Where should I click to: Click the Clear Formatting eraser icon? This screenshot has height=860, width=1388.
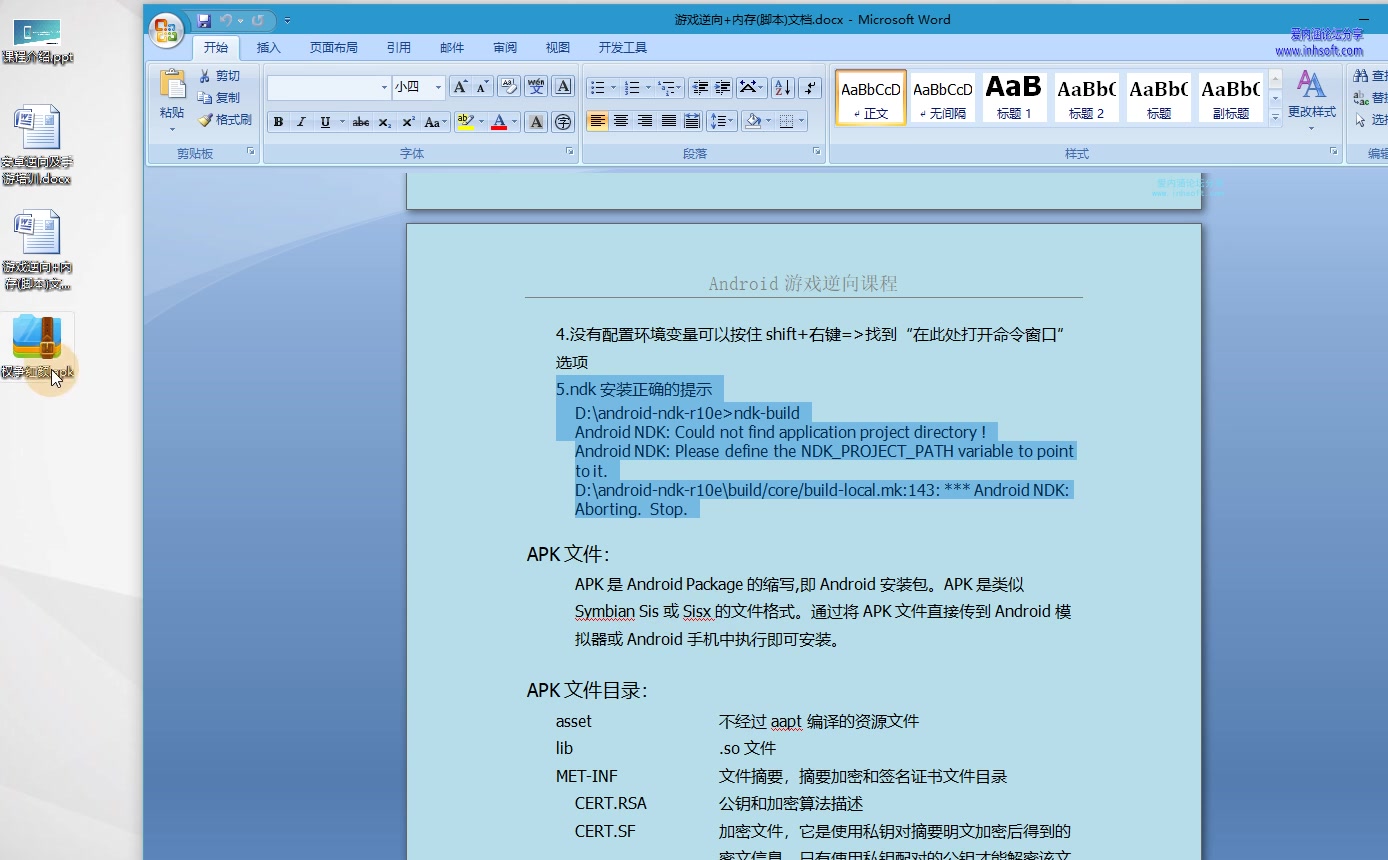click(509, 87)
